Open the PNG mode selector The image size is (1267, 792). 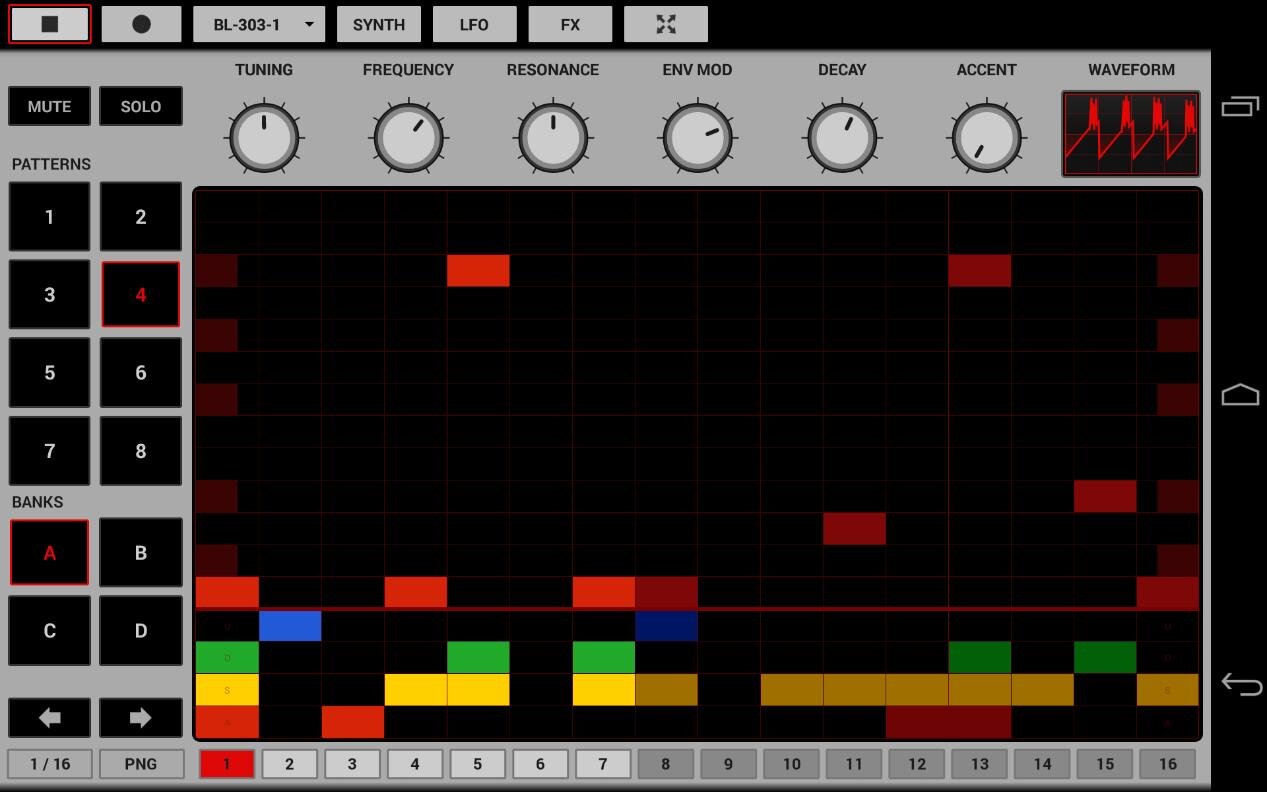click(x=140, y=764)
